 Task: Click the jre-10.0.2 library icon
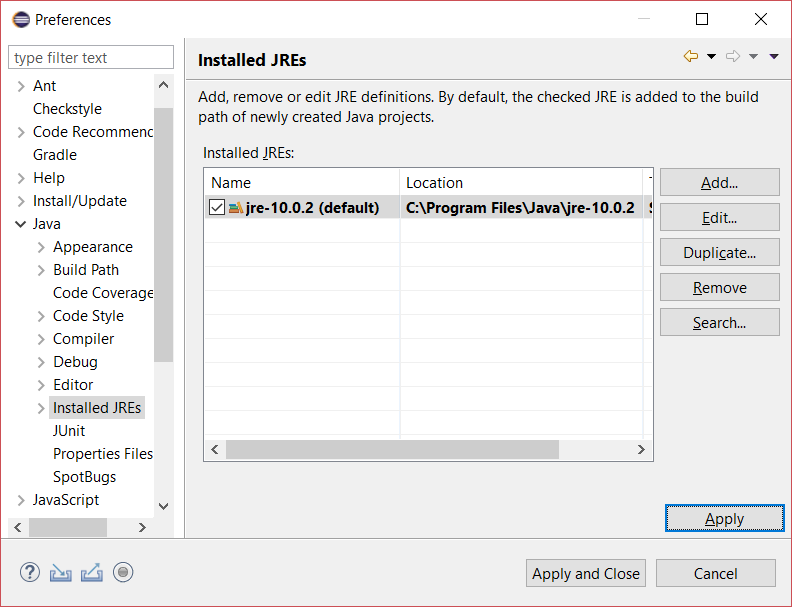click(x=236, y=208)
